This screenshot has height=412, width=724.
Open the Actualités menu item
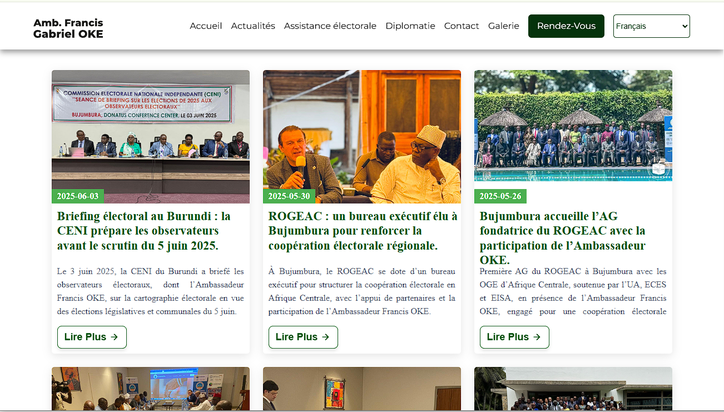point(253,26)
